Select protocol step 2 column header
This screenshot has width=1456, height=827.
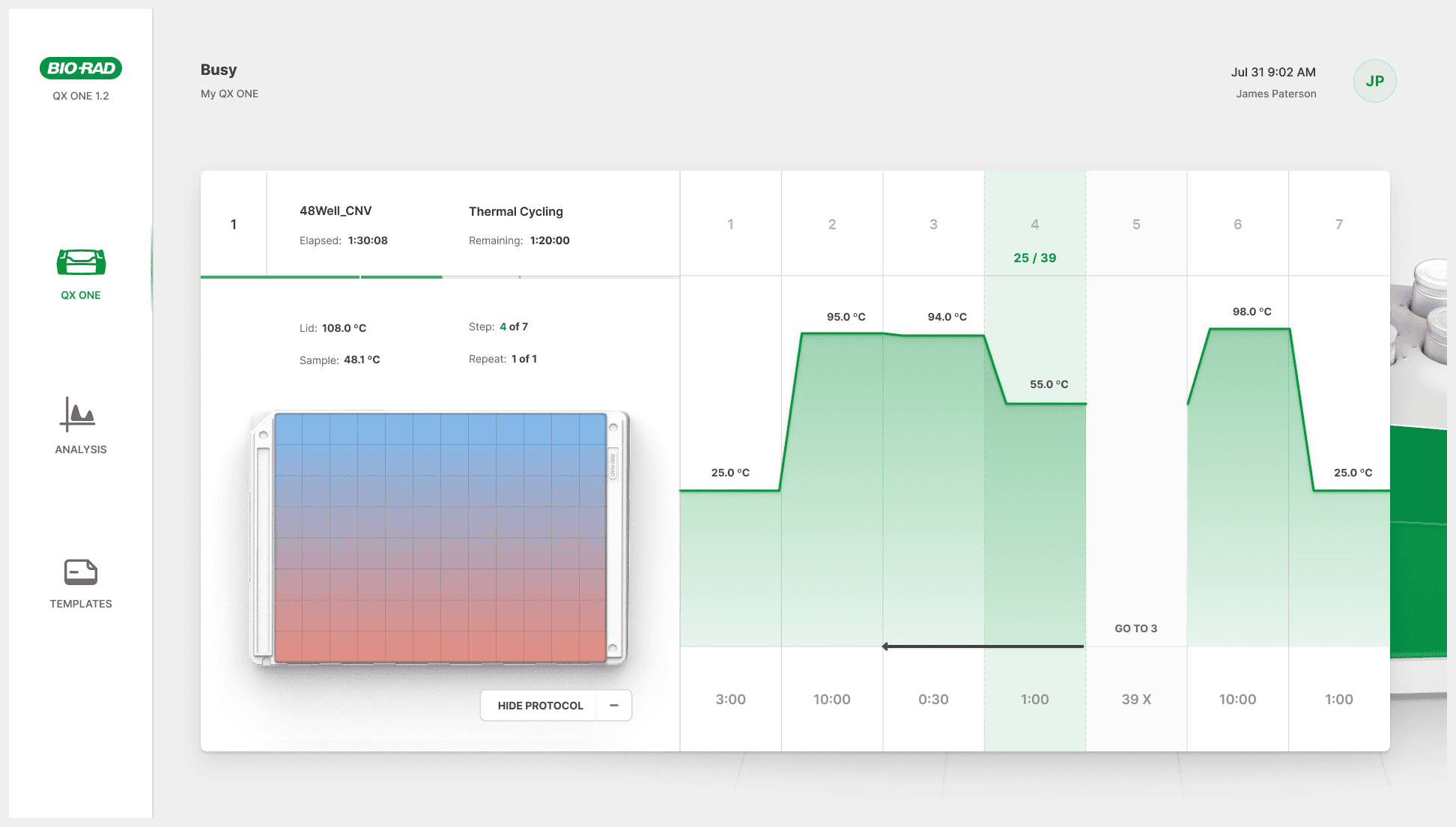(x=831, y=224)
